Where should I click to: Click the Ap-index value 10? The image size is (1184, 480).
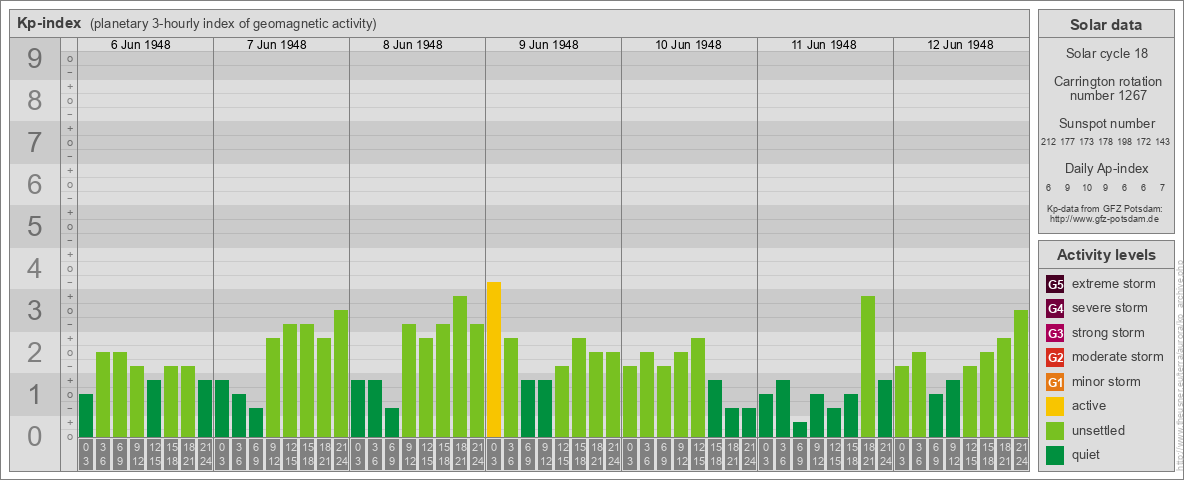coord(1087,188)
